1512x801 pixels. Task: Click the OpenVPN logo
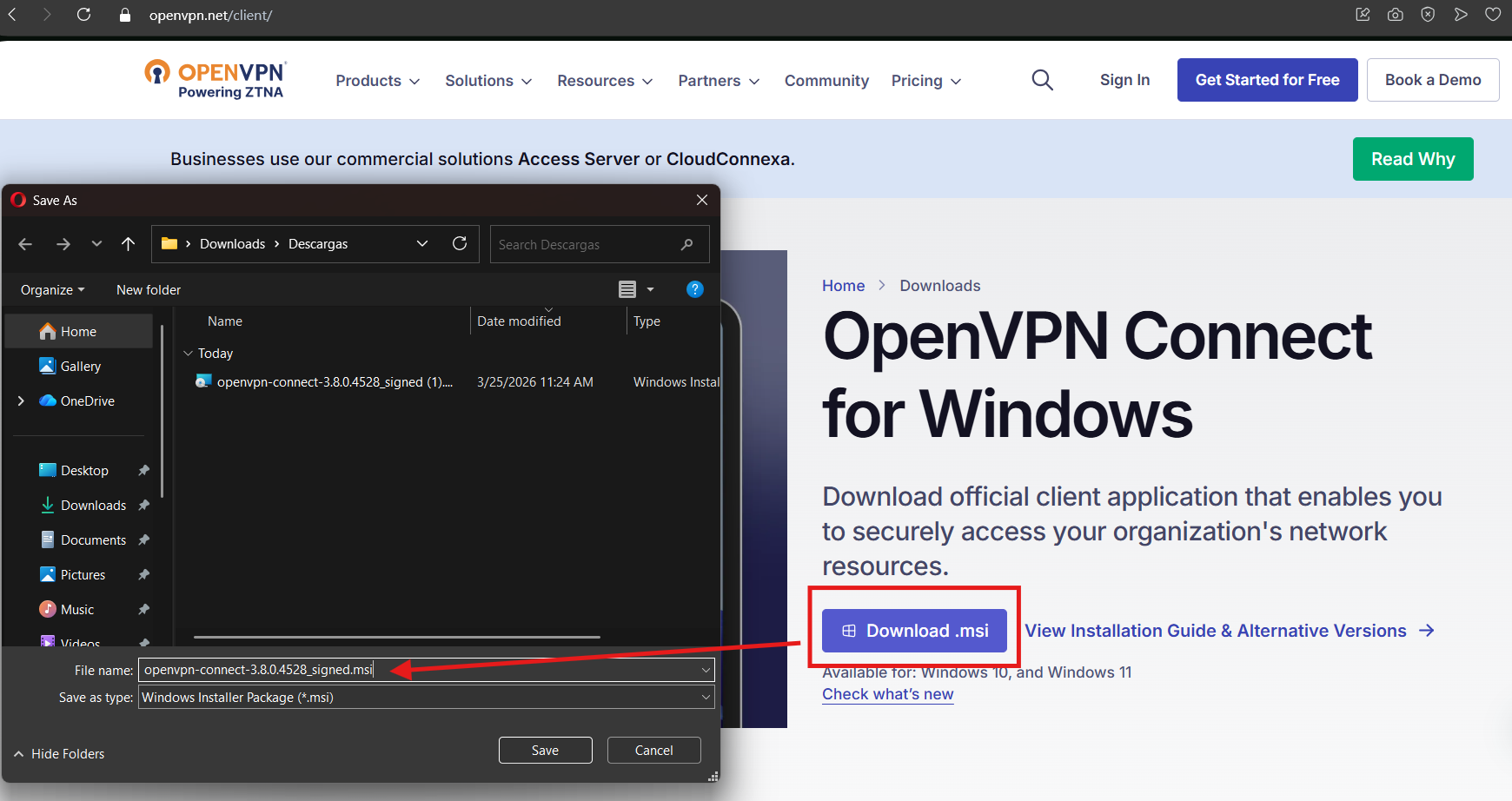(x=215, y=79)
